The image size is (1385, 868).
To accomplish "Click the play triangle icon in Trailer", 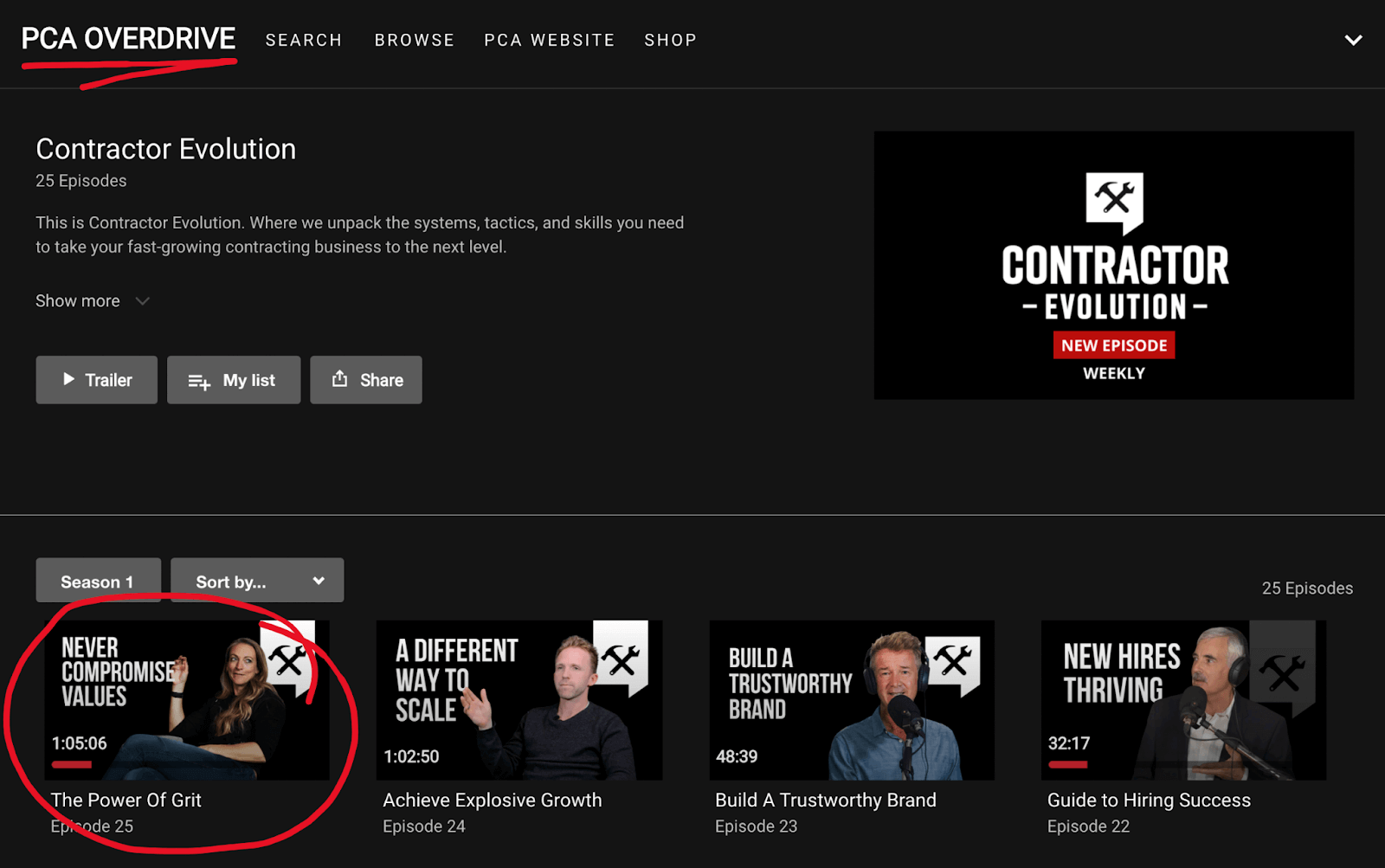I will click(68, 379).
